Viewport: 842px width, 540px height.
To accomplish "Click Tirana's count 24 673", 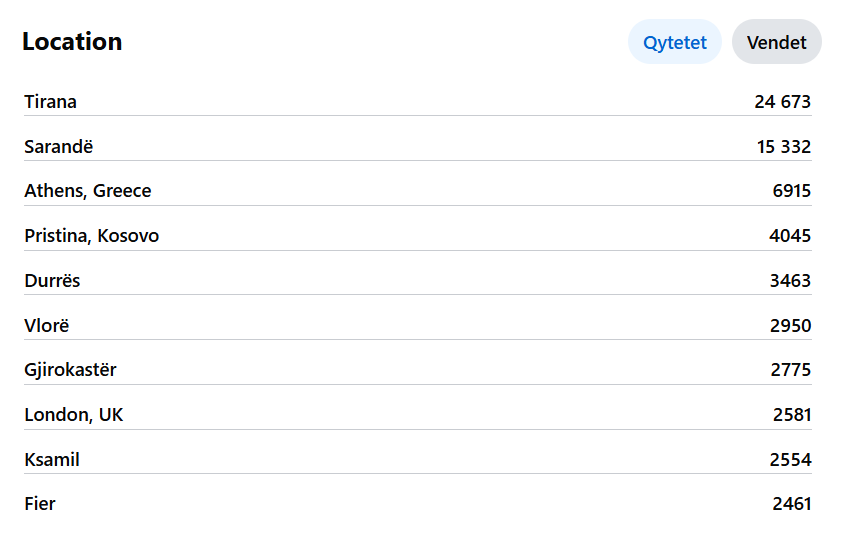I will (x=782, y=101).
